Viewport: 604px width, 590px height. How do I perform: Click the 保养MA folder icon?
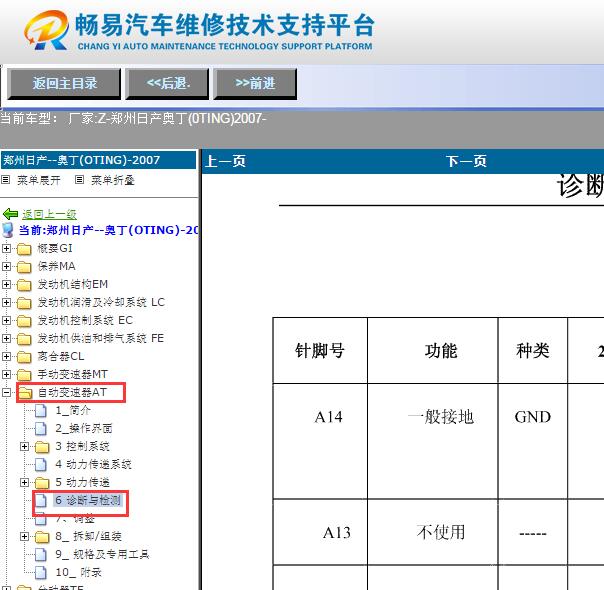(x=24, y=267)
